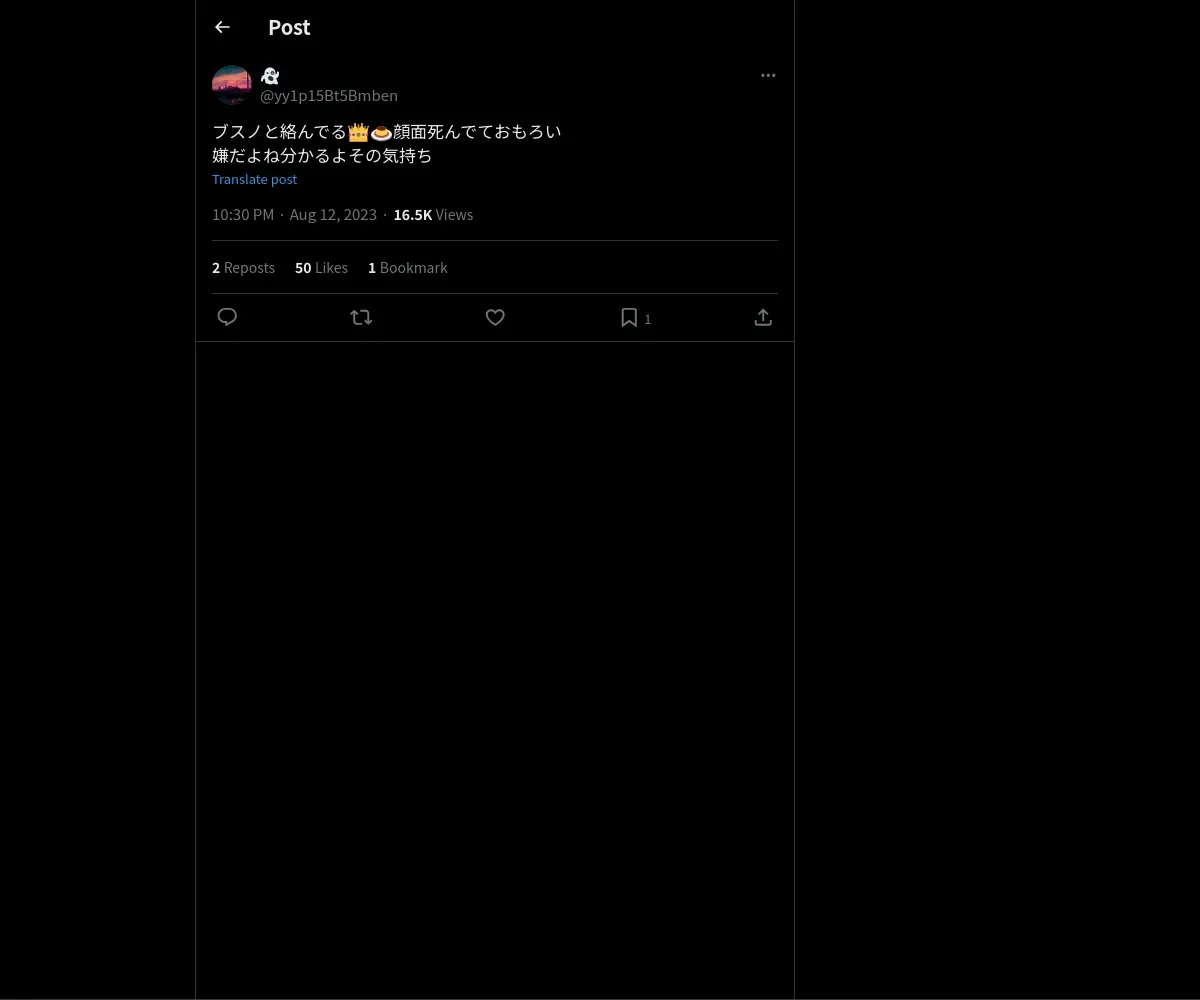Image resolution: width=1200 pixels, height=1000 pixels.
Task: Open the @yy1p15Bt5Bmben handle profile
Action: point(329,95)
